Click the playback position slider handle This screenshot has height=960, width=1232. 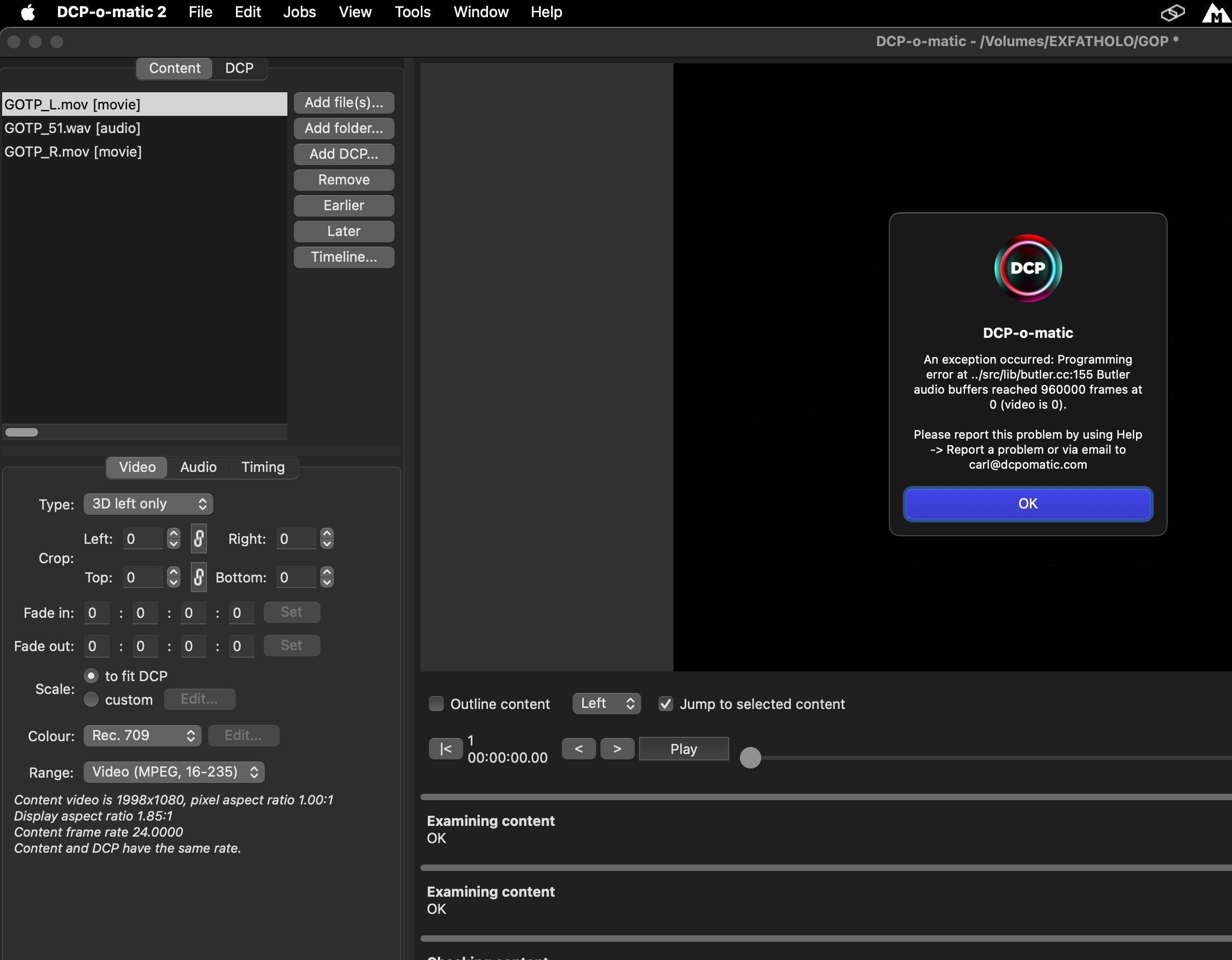[749, 757]
